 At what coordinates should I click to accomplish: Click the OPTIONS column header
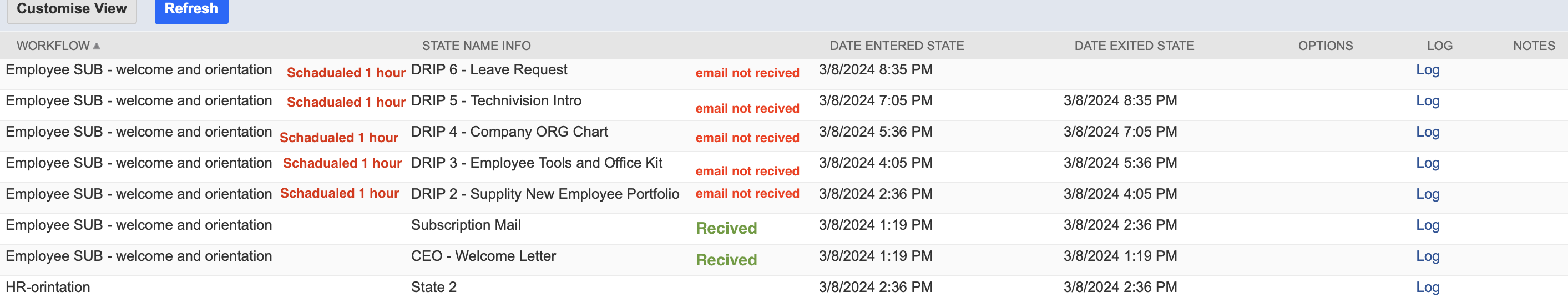tap(1325, 46)
